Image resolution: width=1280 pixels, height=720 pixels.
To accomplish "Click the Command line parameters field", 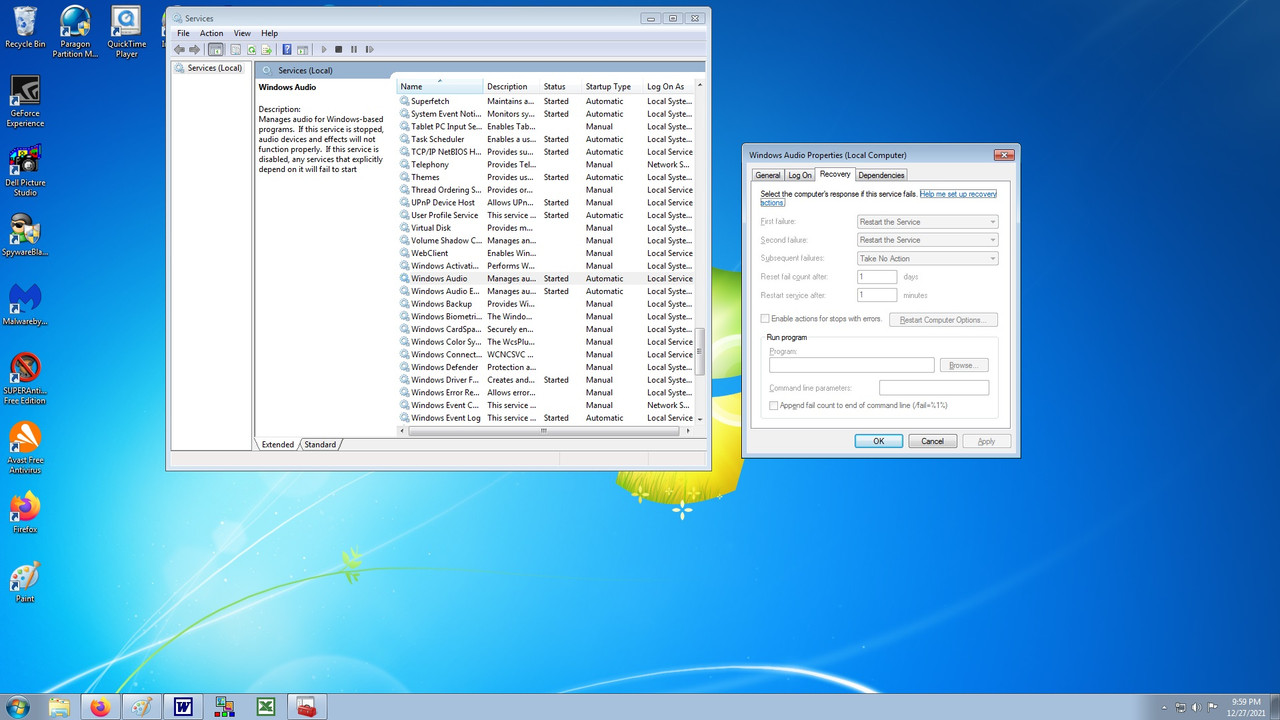I will click(x=934, y=388).
